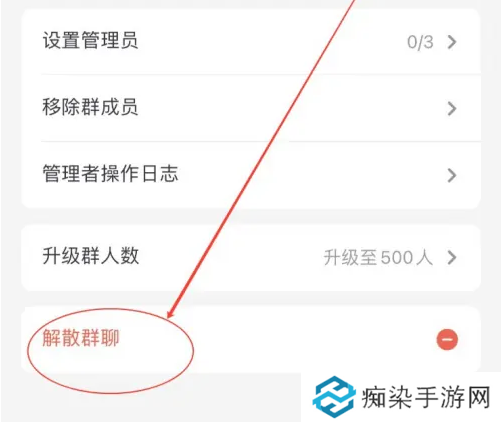Click the 痴染手游网 hexagon logo icon
Screen dimensions: 501x422
[334, 397]
